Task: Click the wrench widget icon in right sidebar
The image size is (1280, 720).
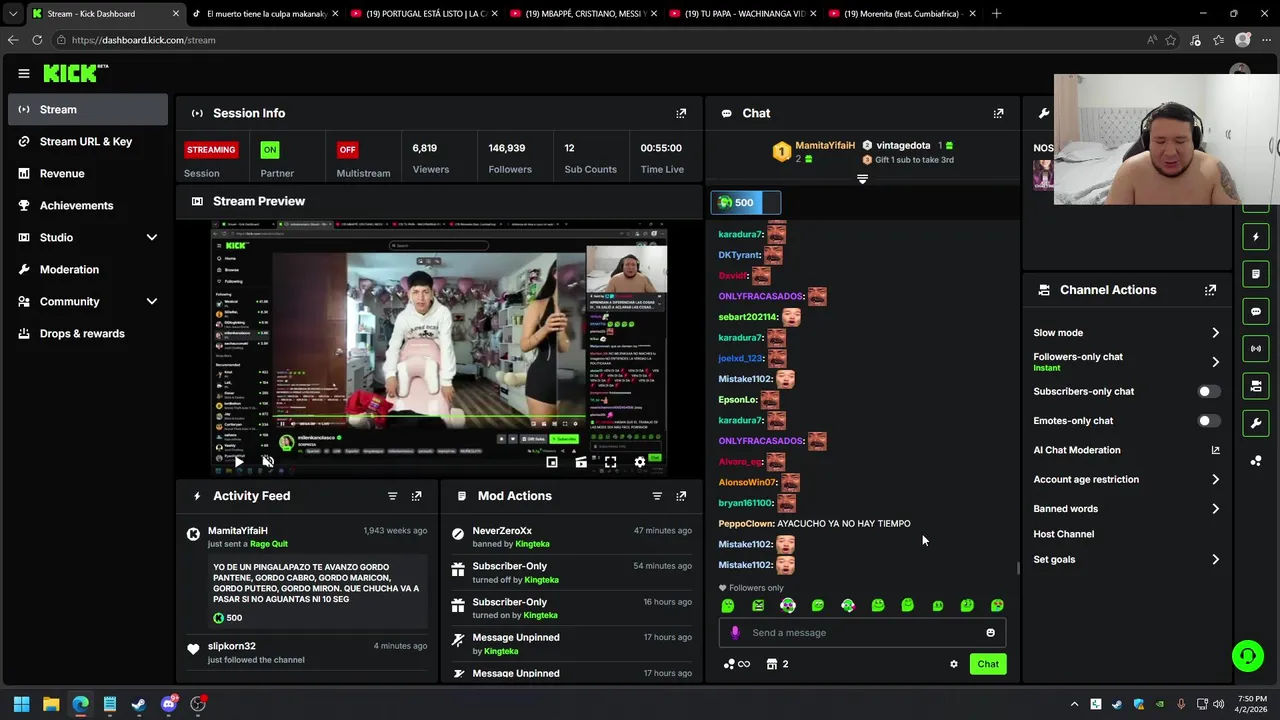Action: [1256, 423]
